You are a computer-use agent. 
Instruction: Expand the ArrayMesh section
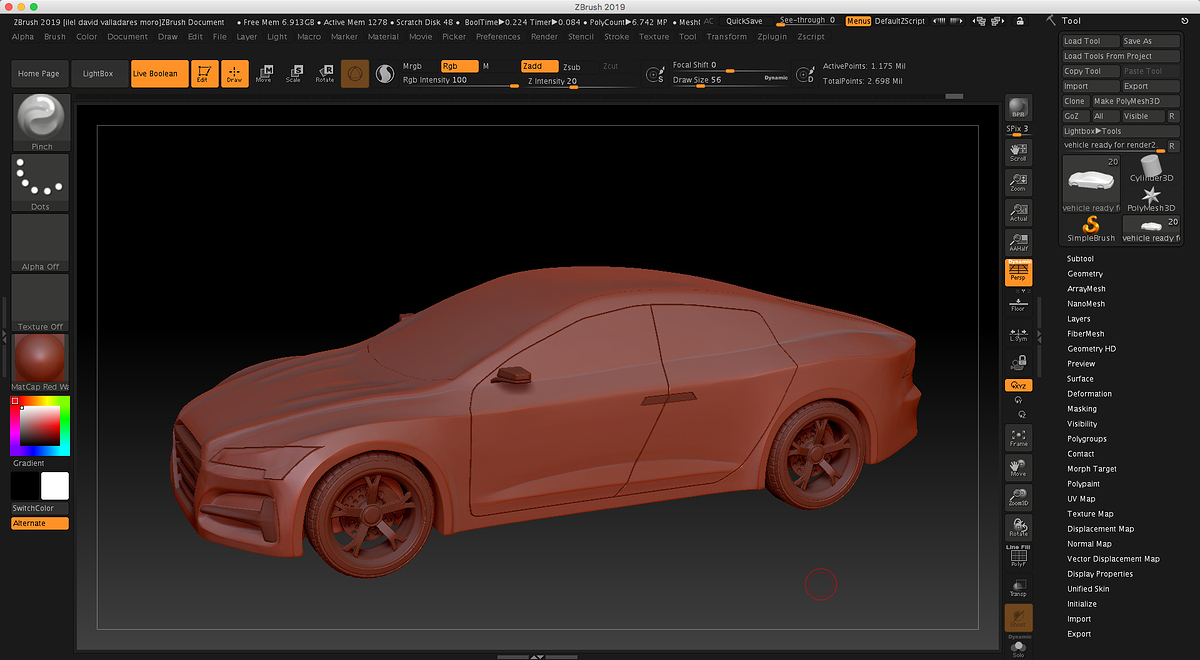click(x=1086, y=289)
